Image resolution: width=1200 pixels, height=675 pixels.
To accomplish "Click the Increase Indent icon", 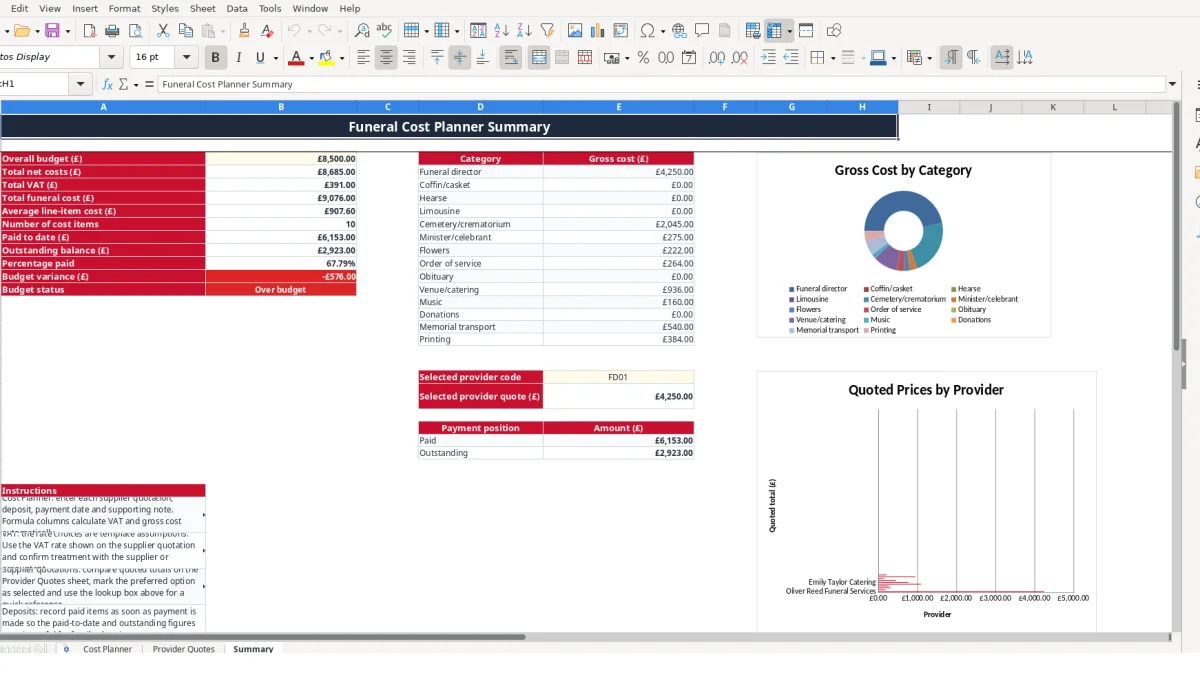I will tap(768, 58).
